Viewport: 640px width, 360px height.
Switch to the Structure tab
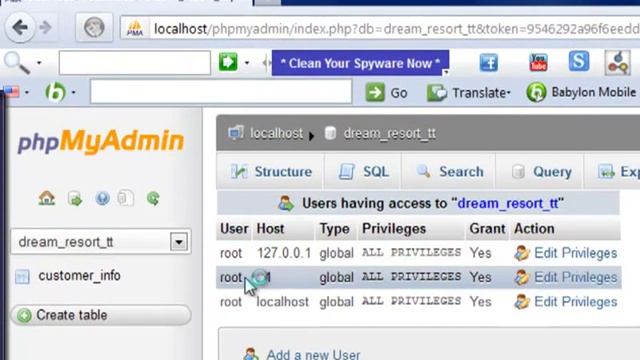pos(271,172)
